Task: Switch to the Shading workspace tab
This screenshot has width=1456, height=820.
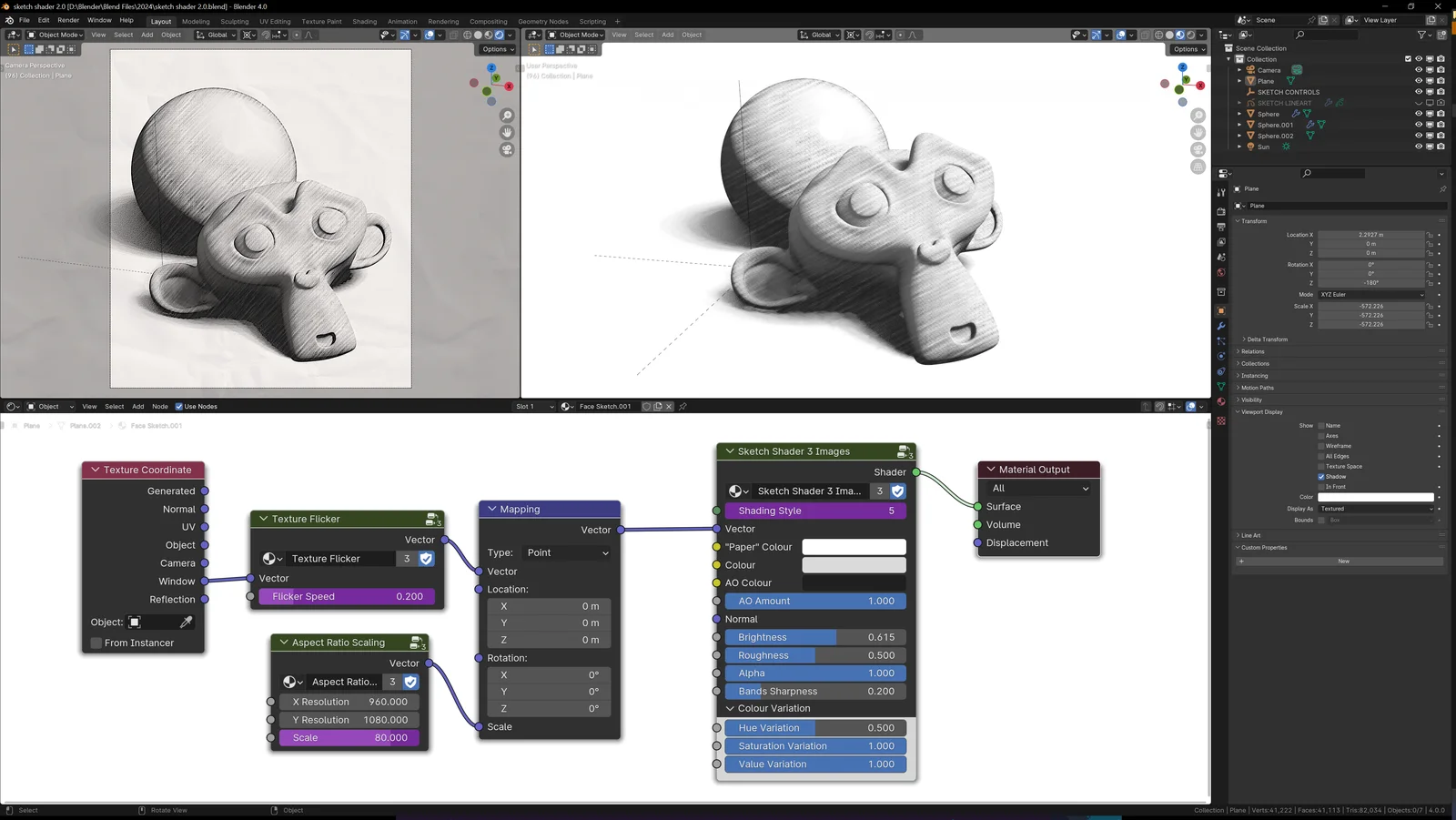Action: click(364, 21)
